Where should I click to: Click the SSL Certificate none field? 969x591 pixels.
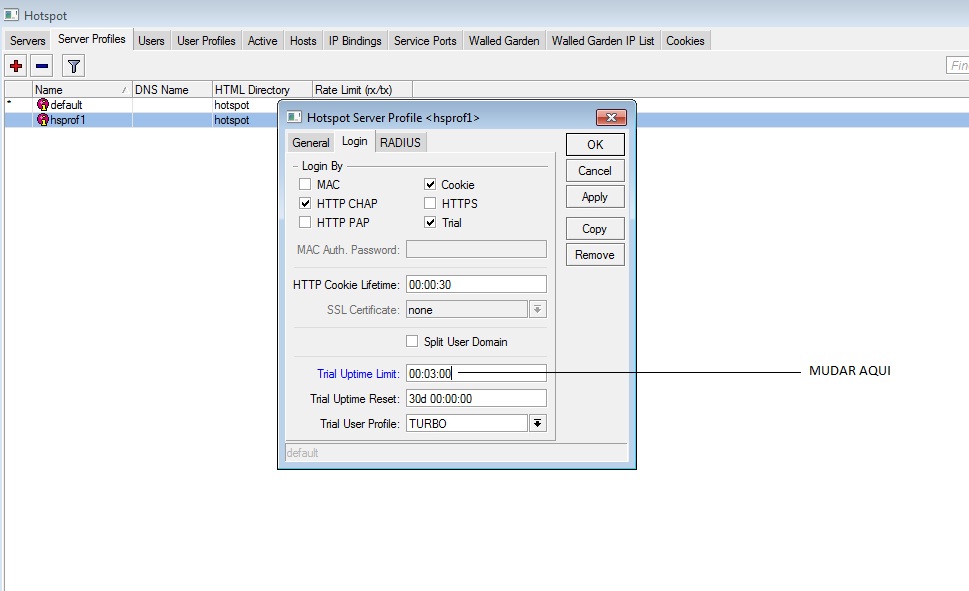coord(467,309)
